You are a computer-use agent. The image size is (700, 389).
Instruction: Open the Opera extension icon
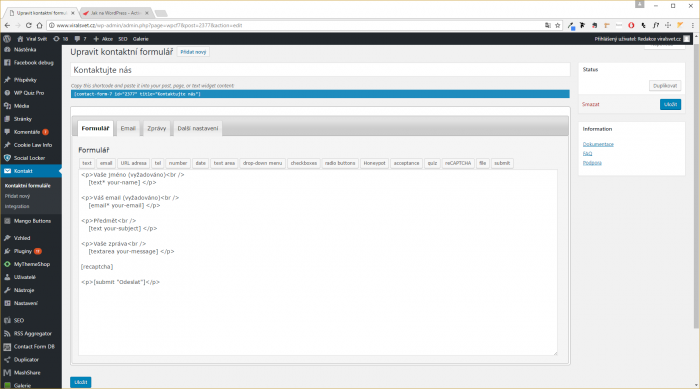click(x=631, y=25)
